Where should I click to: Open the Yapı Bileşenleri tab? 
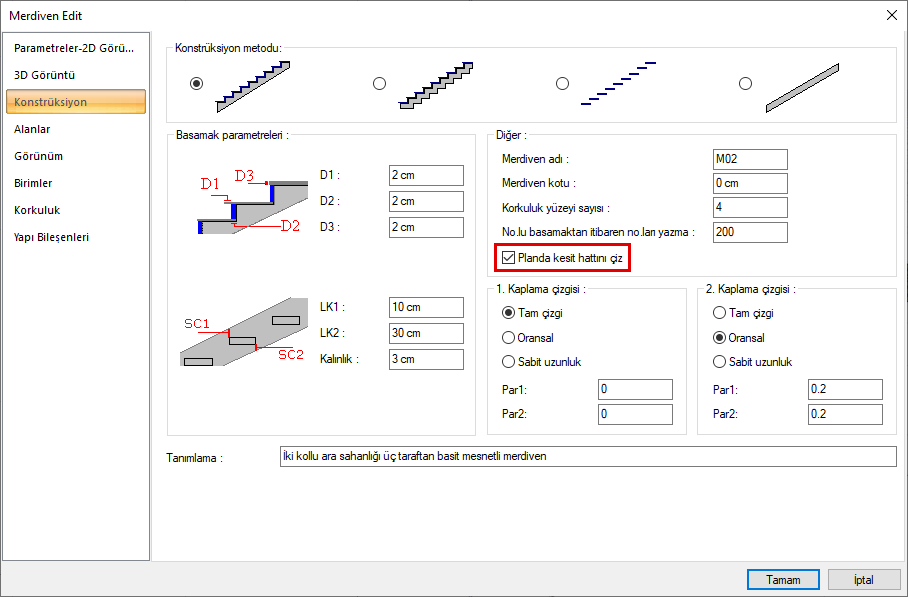pos(76,237)
